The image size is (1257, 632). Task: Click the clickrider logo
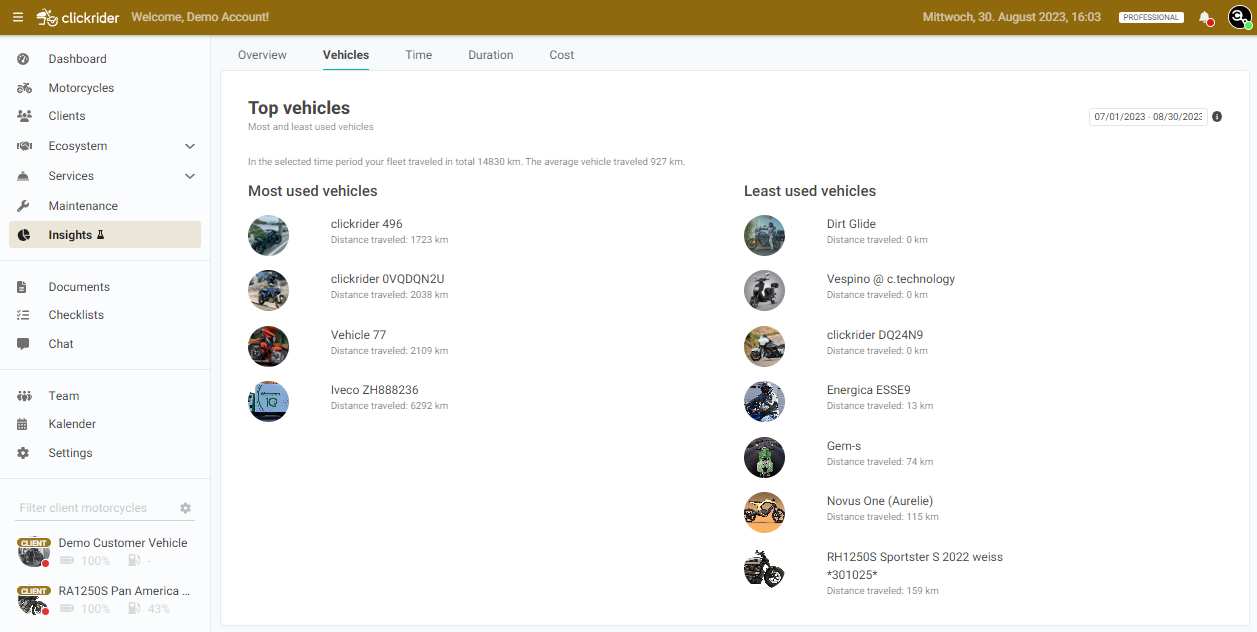(x=79, y=17)
